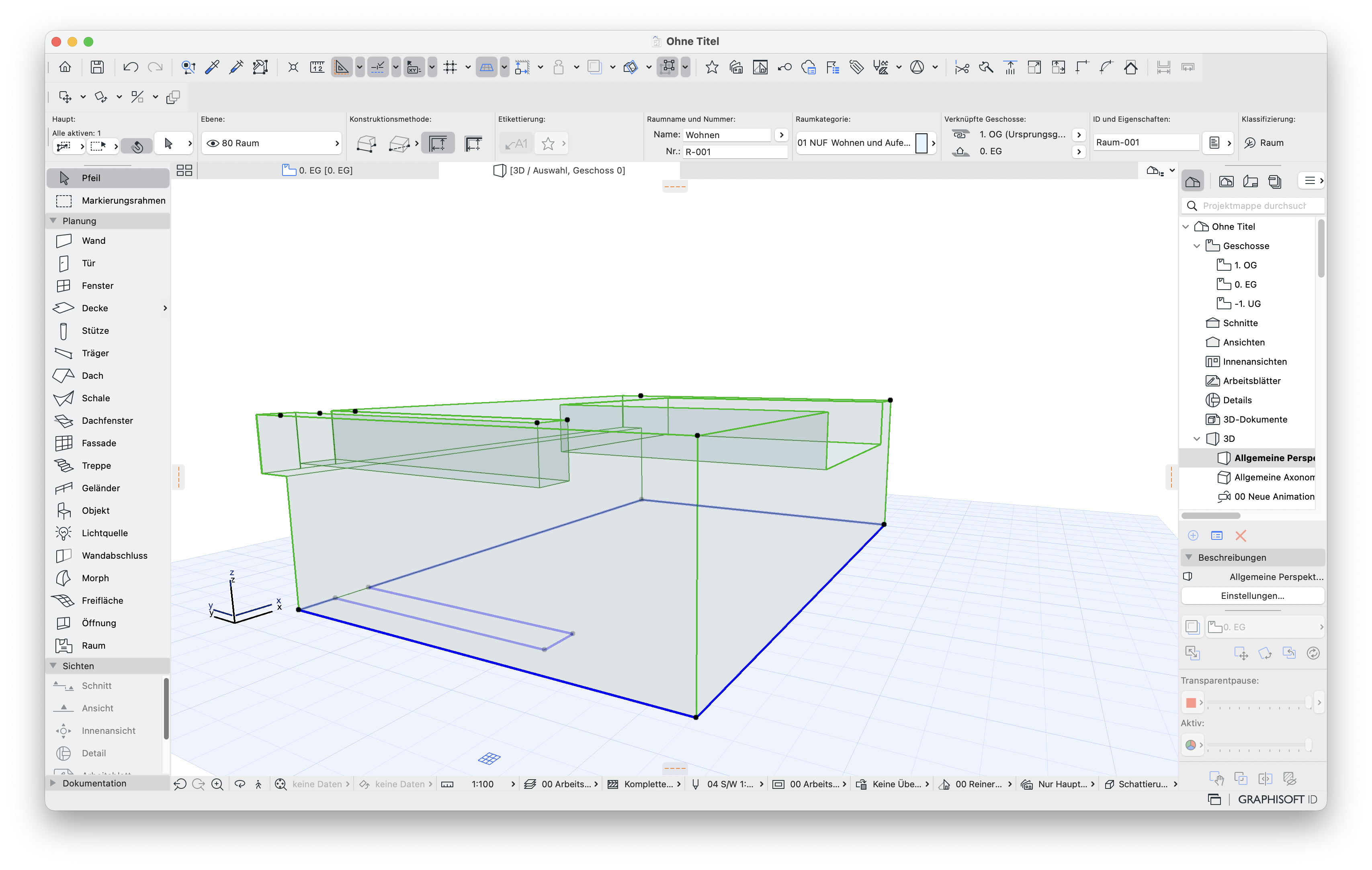Toggle the editing plane display icon

click(x=486, y=67)
